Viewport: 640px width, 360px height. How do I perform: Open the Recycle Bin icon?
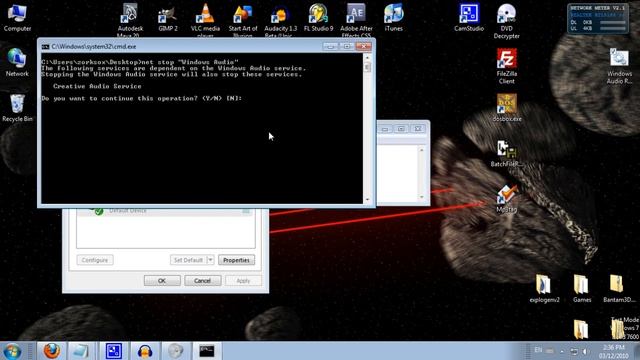17,108
